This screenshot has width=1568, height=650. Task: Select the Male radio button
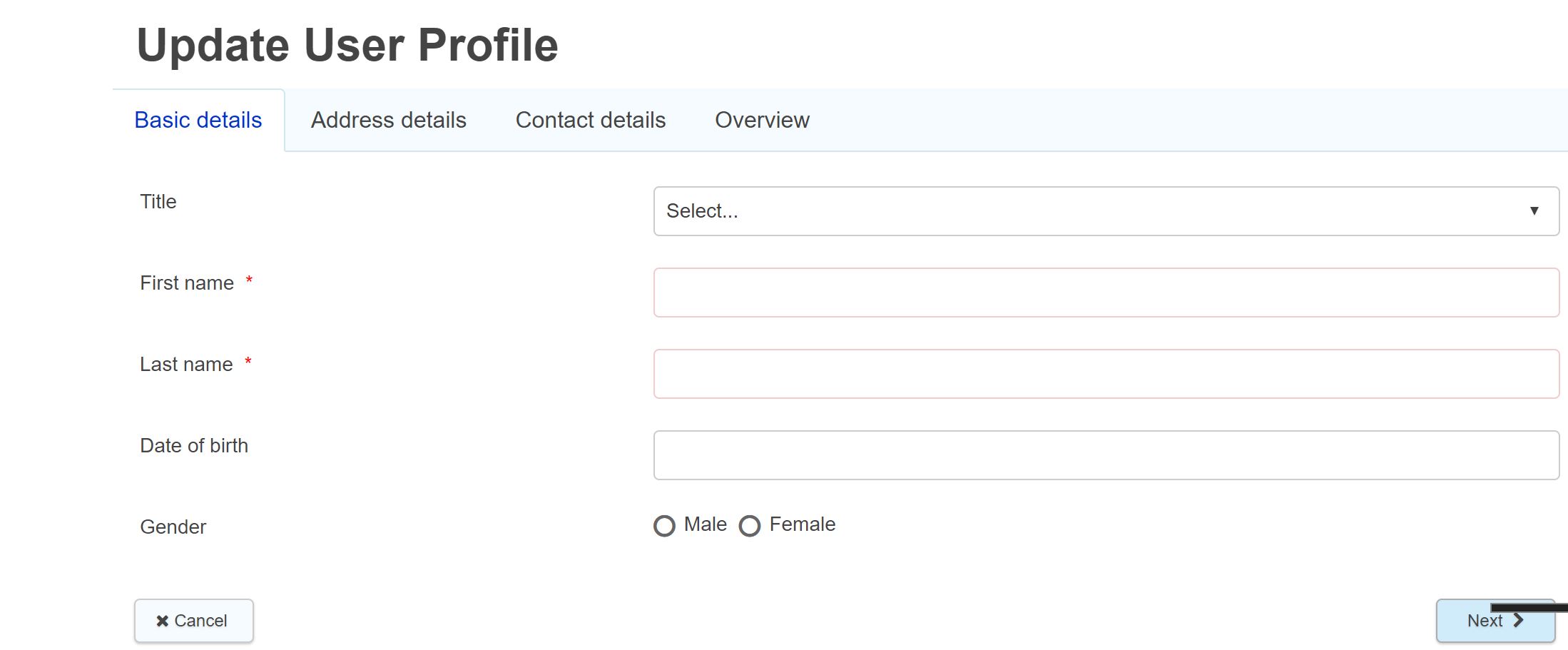(664, 526)
